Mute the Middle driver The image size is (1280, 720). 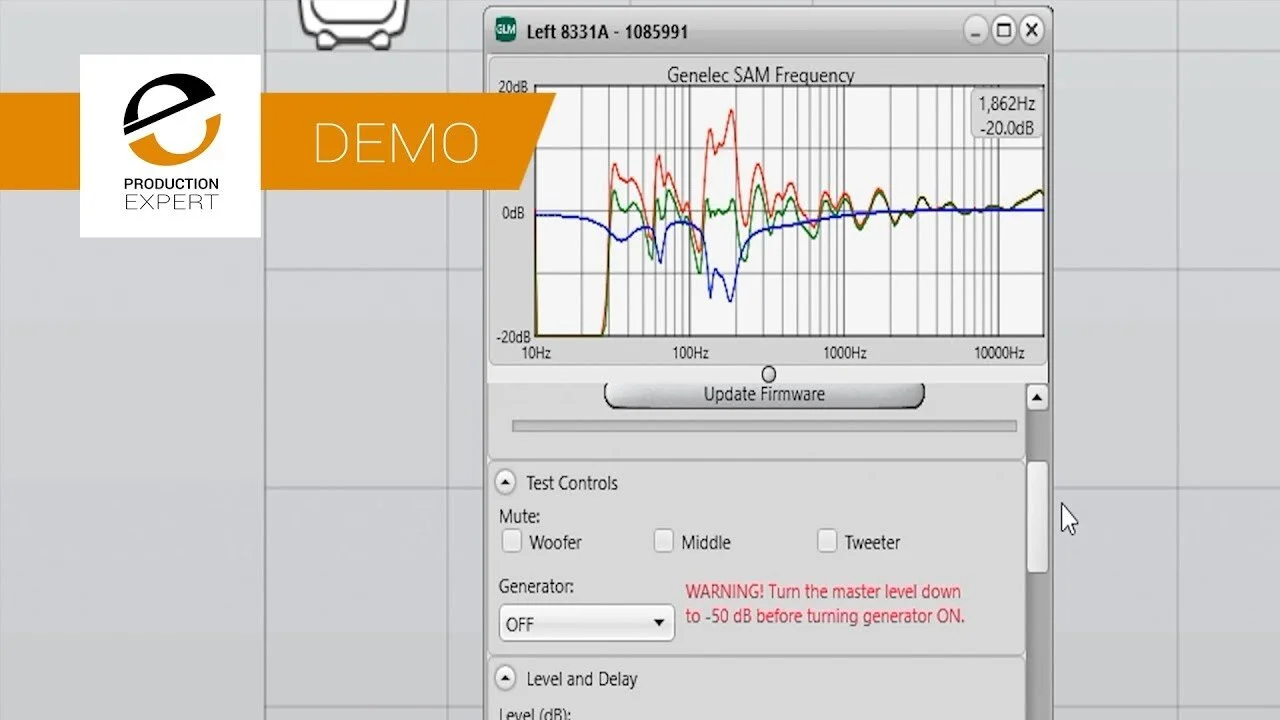[664, 542]
